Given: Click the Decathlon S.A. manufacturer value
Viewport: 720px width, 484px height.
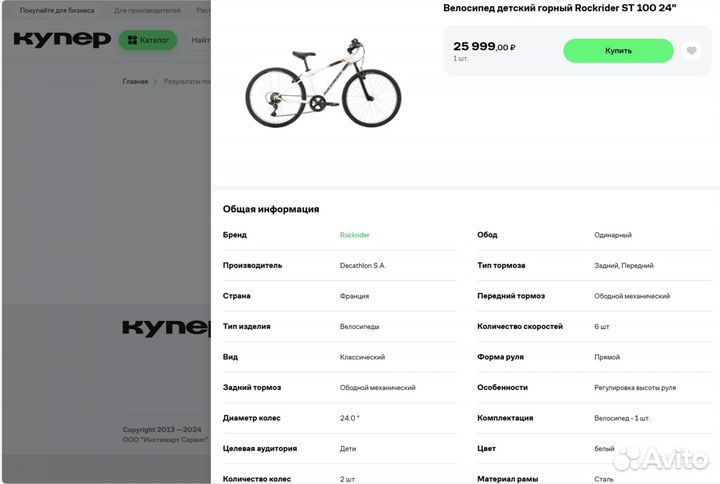Looking at the screenshot, I should pos(363,265).
